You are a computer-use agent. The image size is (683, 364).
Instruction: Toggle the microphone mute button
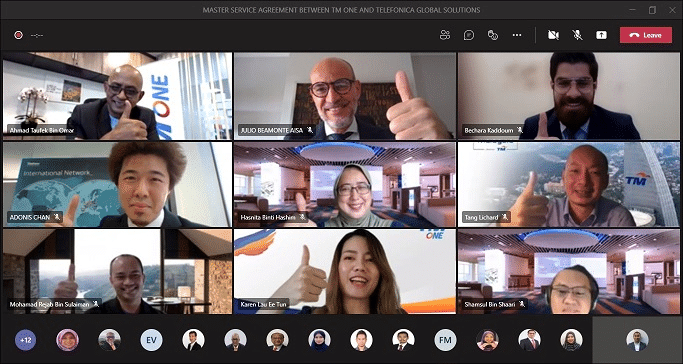pos(578,35)
